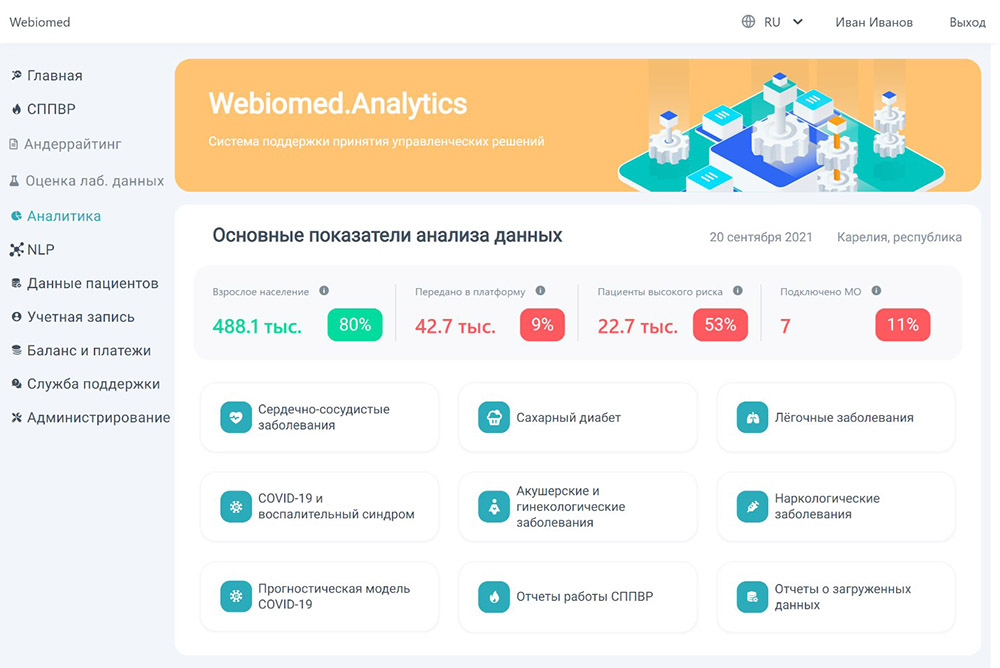Click the 22.7 тыс. value
1000x668 pixels.
[638, 327]
